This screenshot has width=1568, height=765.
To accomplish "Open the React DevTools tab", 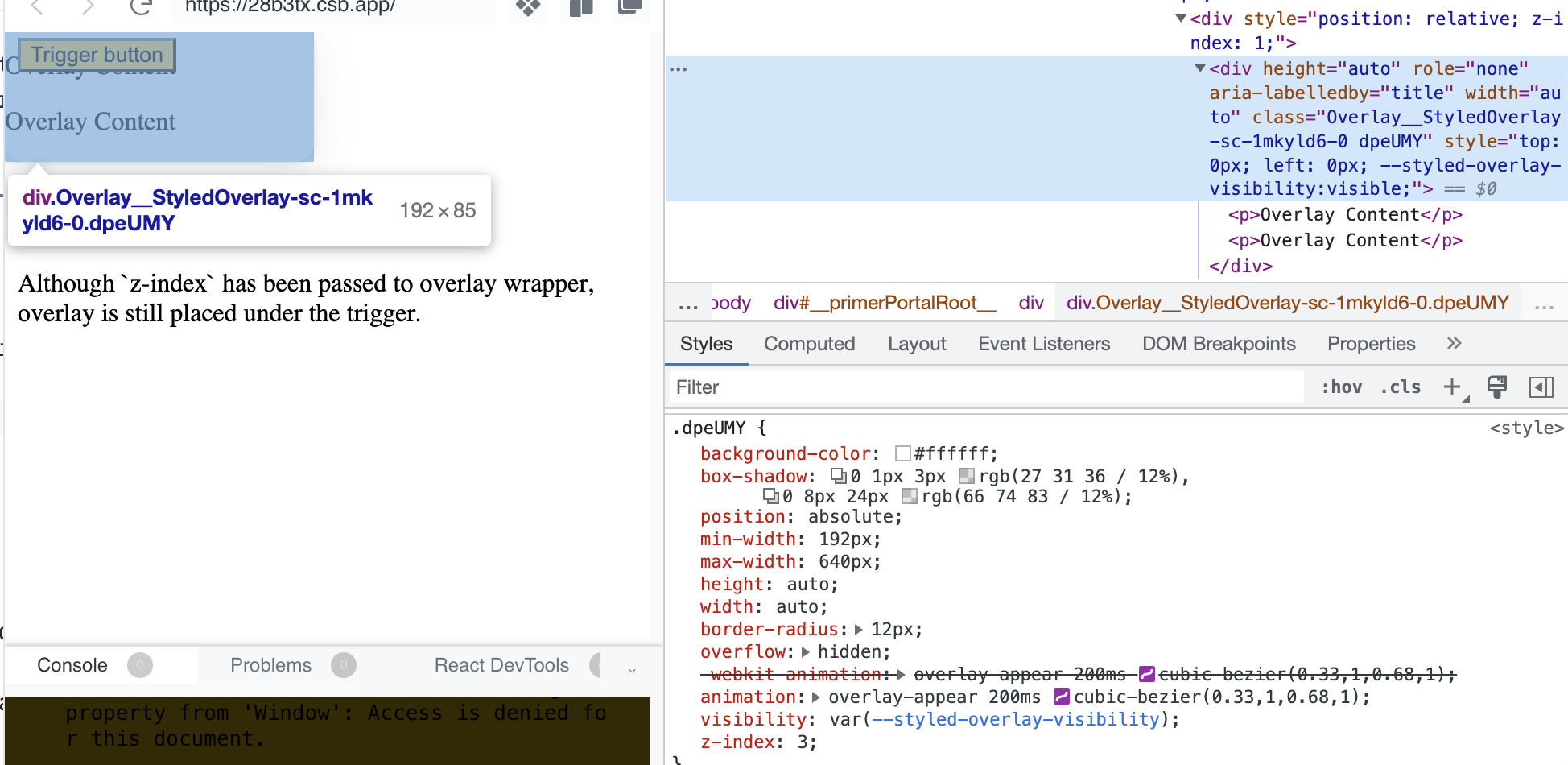I will [x=501, y=665].
